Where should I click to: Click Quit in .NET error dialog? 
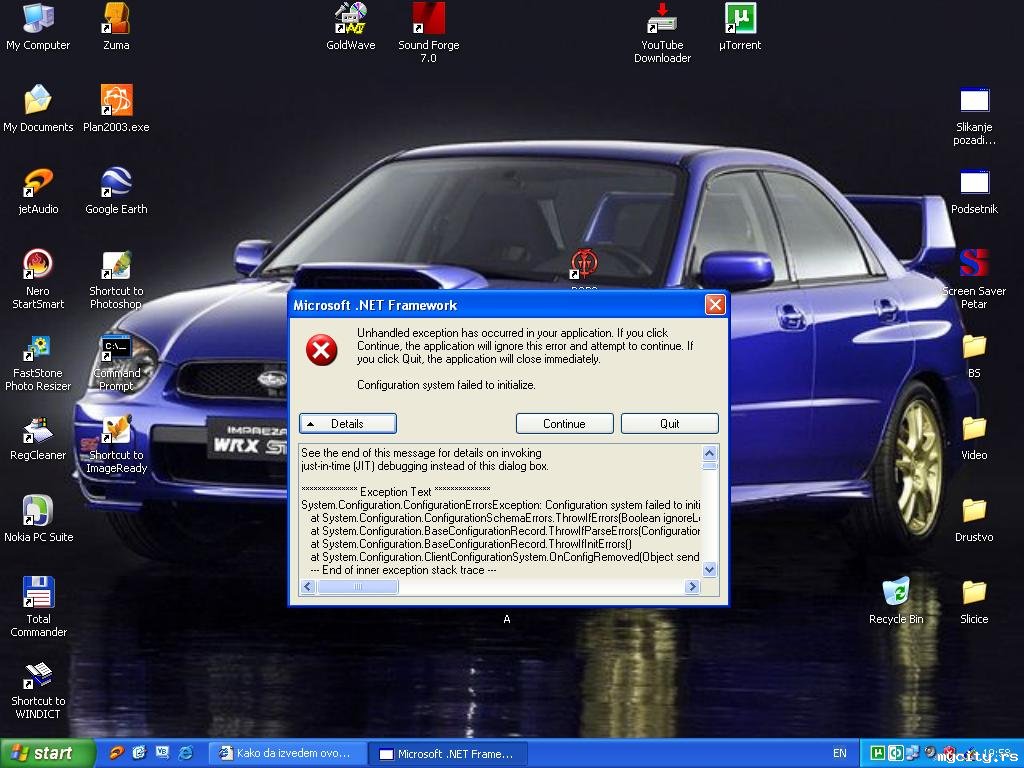(x=669, y=423)
